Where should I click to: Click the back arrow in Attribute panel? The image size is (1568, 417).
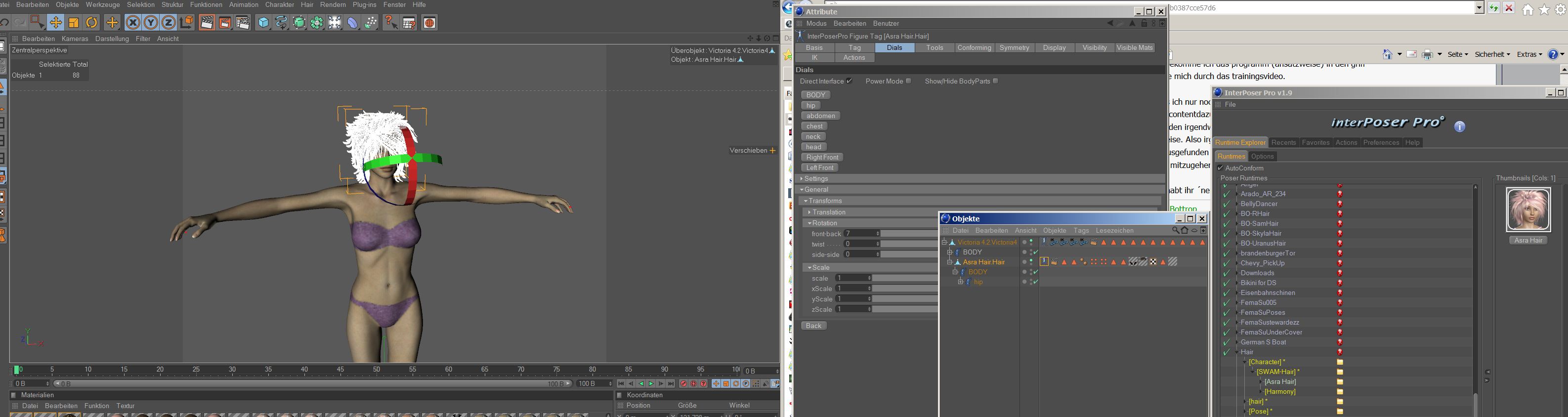[1109, 24]
